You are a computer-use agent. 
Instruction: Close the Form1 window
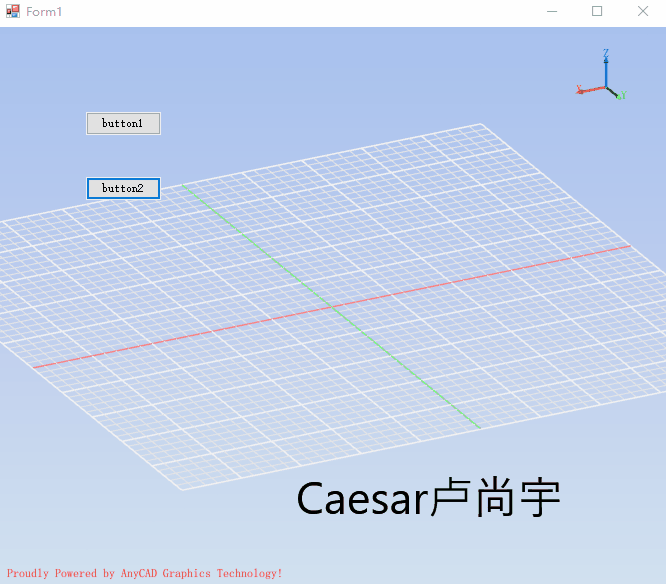point(643,11)
